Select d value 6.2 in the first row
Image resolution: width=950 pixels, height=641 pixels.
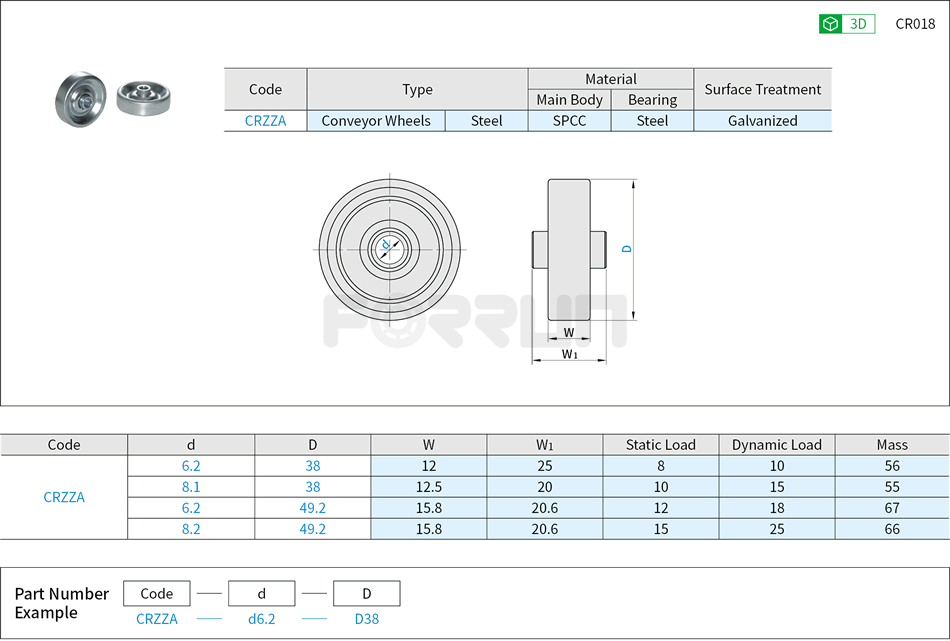tap(191, 465)
